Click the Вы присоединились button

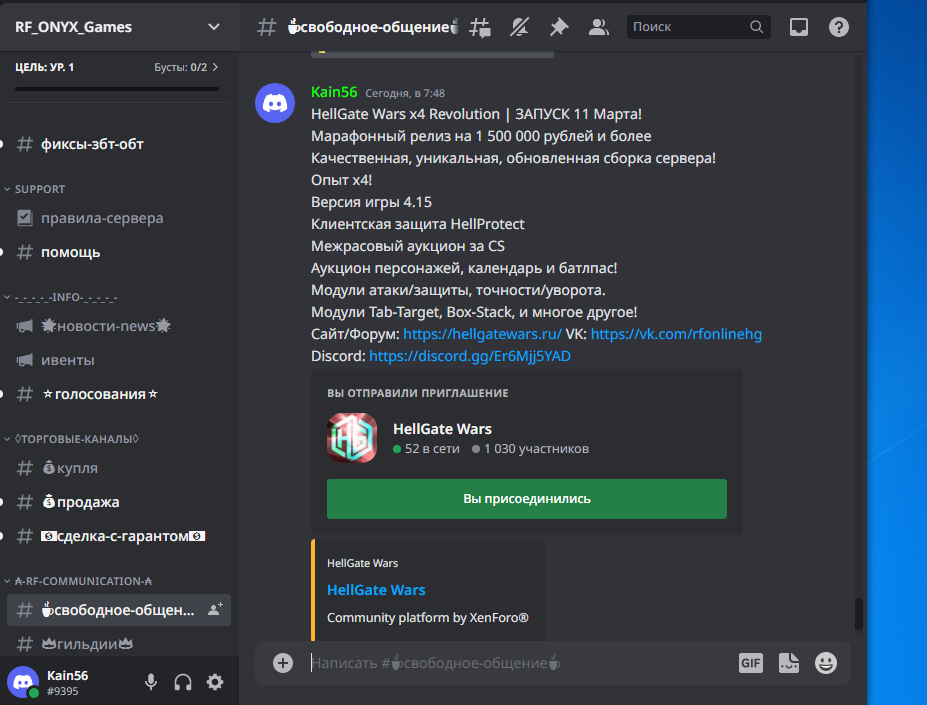pyautogui.click(x=527, y=499)
